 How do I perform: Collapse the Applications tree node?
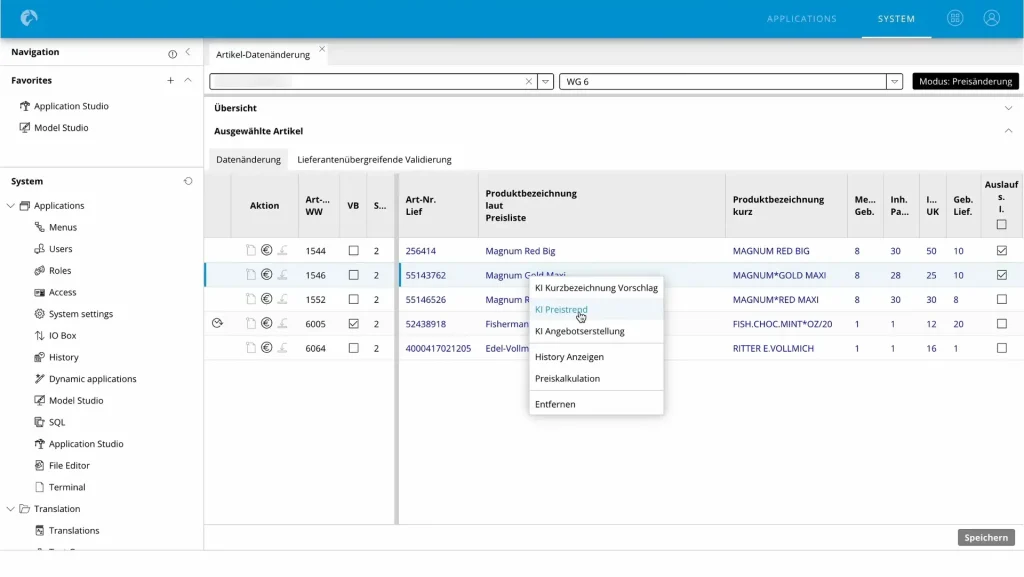pos(10,206)
